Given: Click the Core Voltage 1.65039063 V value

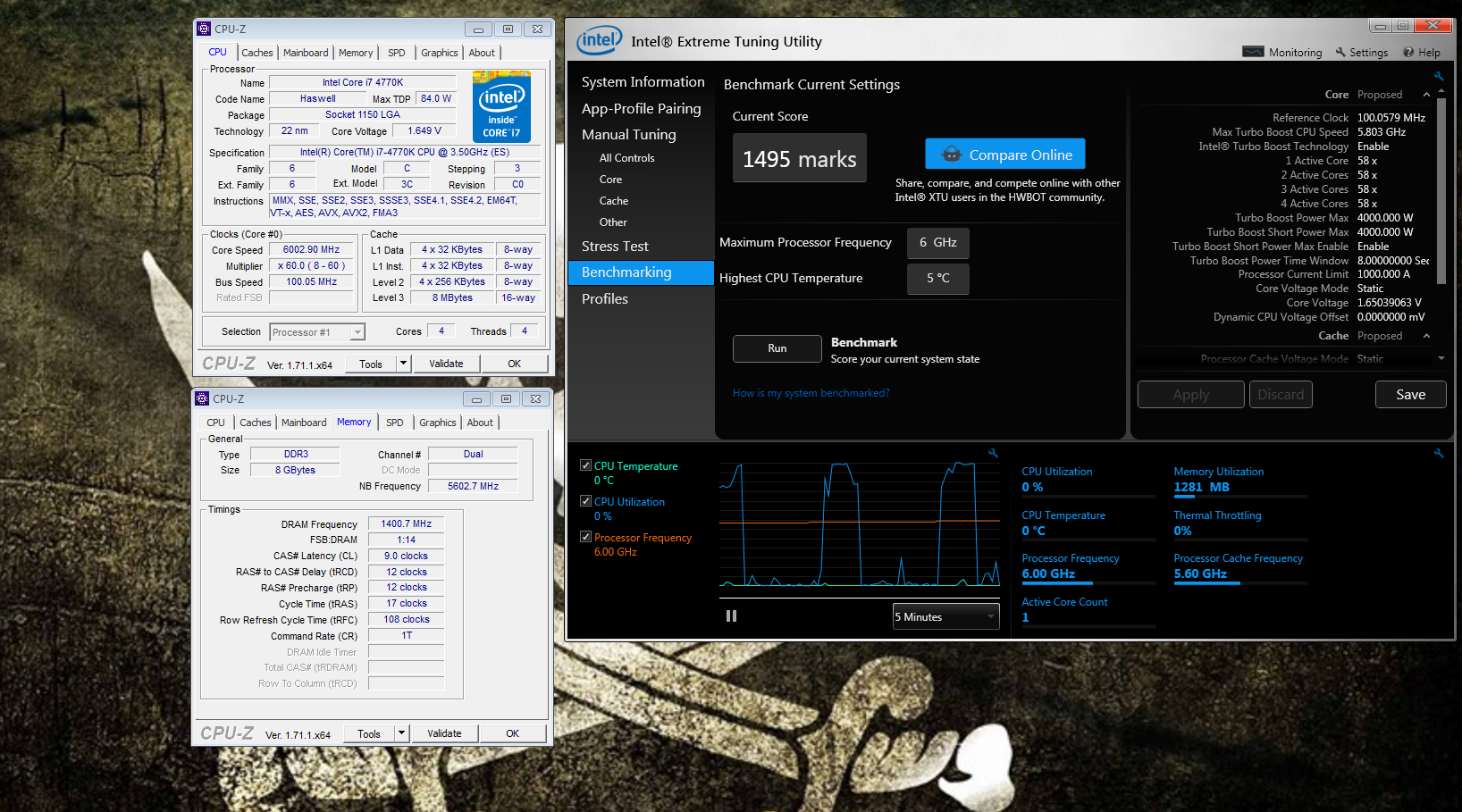Looking at the screenshot, I should point(1389,303).
